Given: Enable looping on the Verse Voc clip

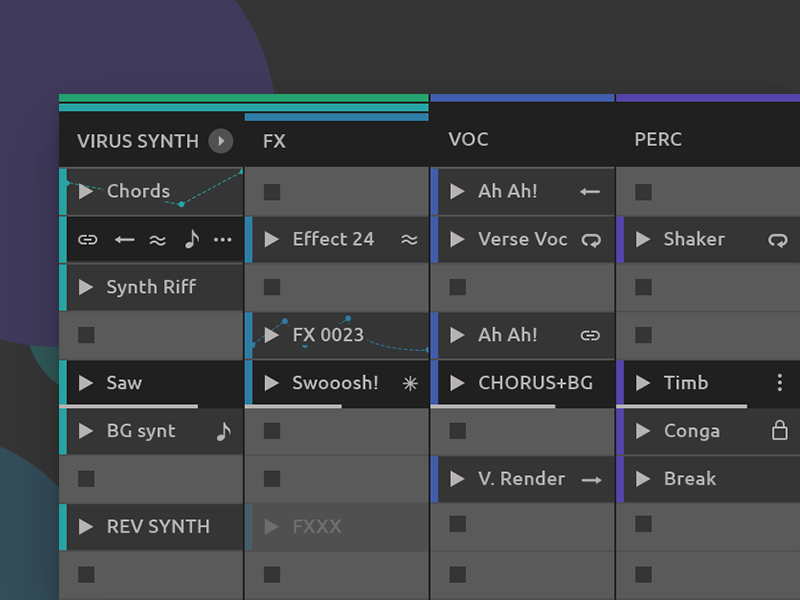Looking at the screenshot, I should pos(591,240).
